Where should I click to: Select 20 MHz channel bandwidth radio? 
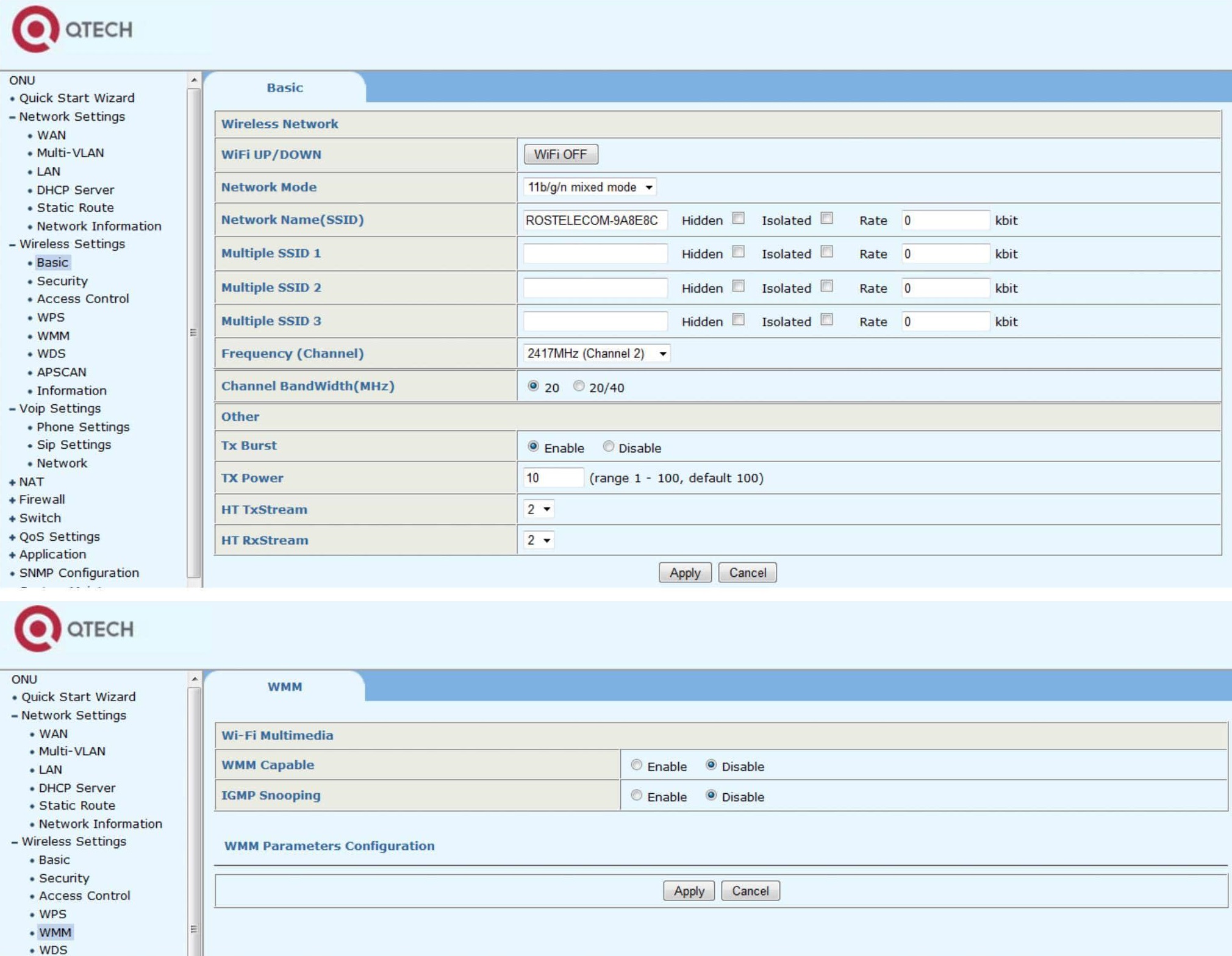[x=533, y=386]
